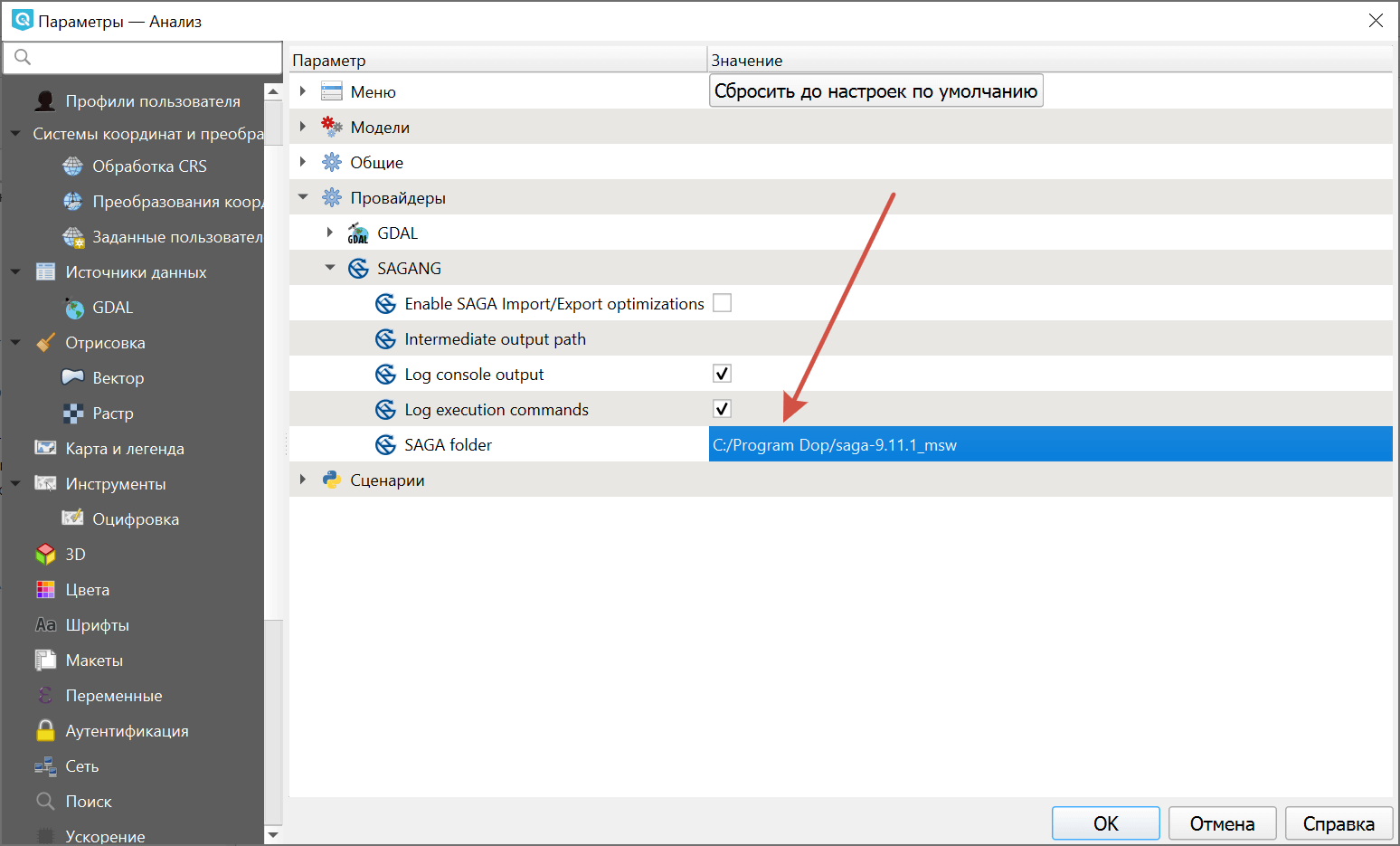Click Сбросить до настроек по умолчанию

875,91
